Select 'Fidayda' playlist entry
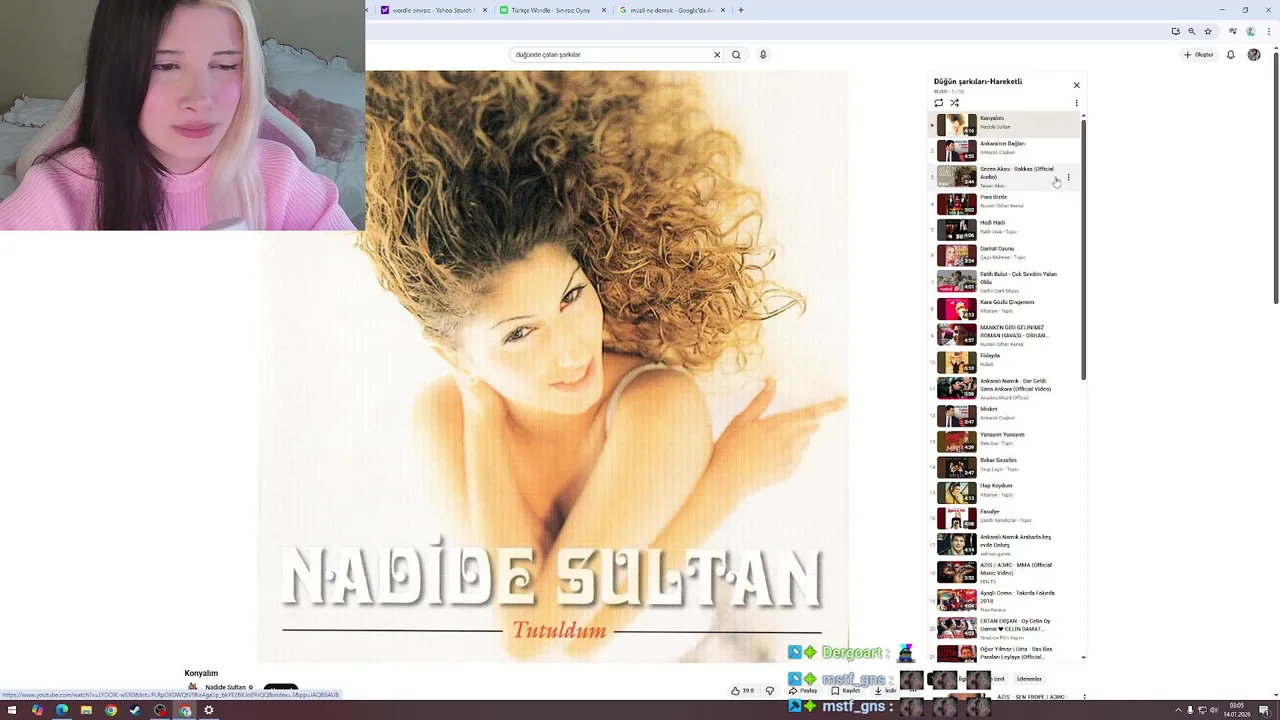 pyautogui.click(x=1005, y=362)
